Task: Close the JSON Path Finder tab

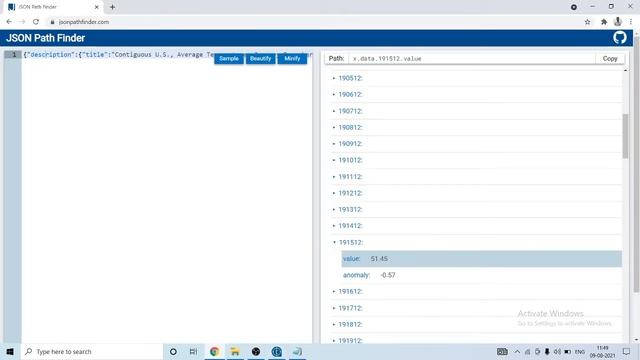Action: (x=97, y=7)
